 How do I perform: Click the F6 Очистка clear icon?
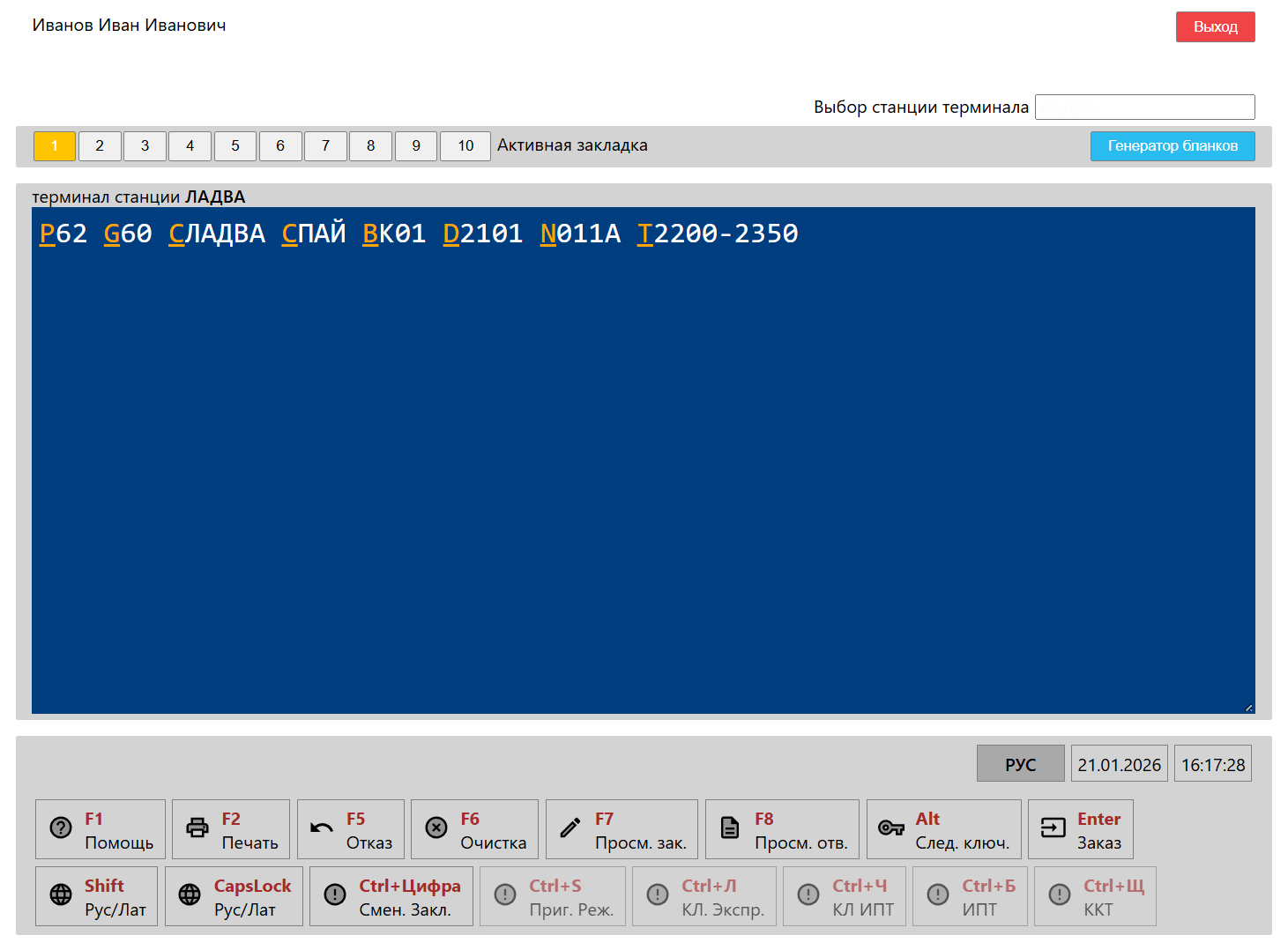click(436, 828)
